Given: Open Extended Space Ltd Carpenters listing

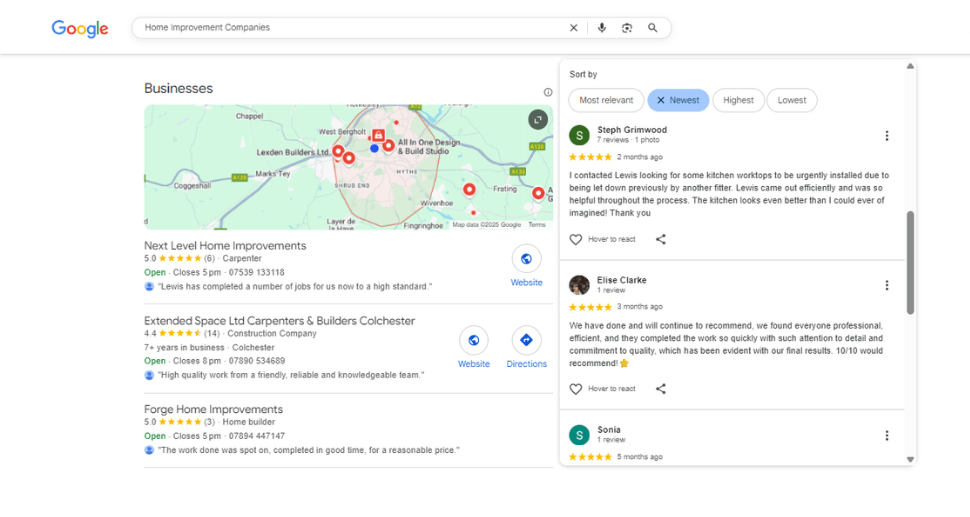Looking at the screenshot, I should pos(280,321).
